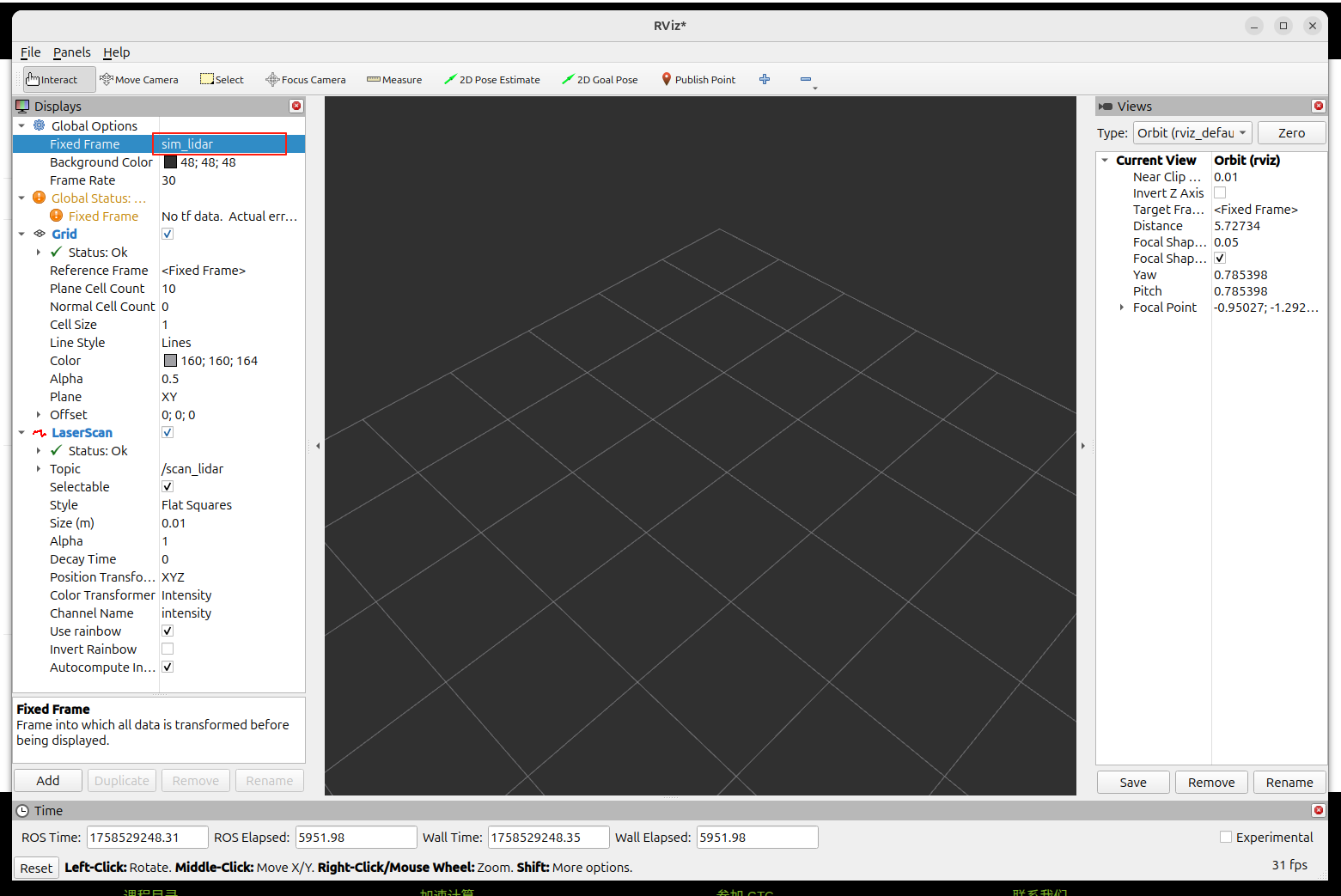Open the Panels menu
The width and height of the screenshot is (1341, 896).
coord(72,52)
